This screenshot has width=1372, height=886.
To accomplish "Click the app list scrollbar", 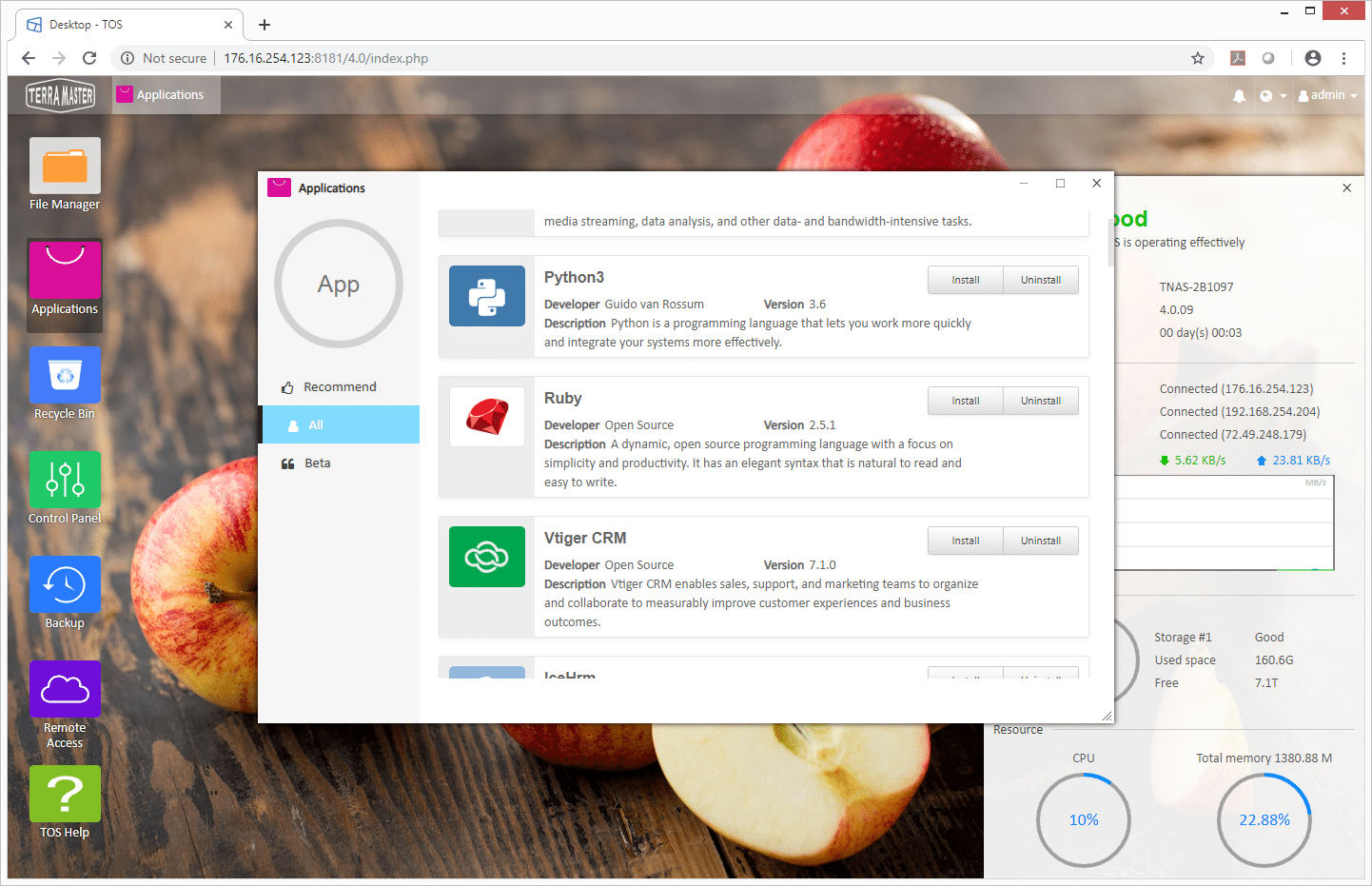I will coord(1109,243).
